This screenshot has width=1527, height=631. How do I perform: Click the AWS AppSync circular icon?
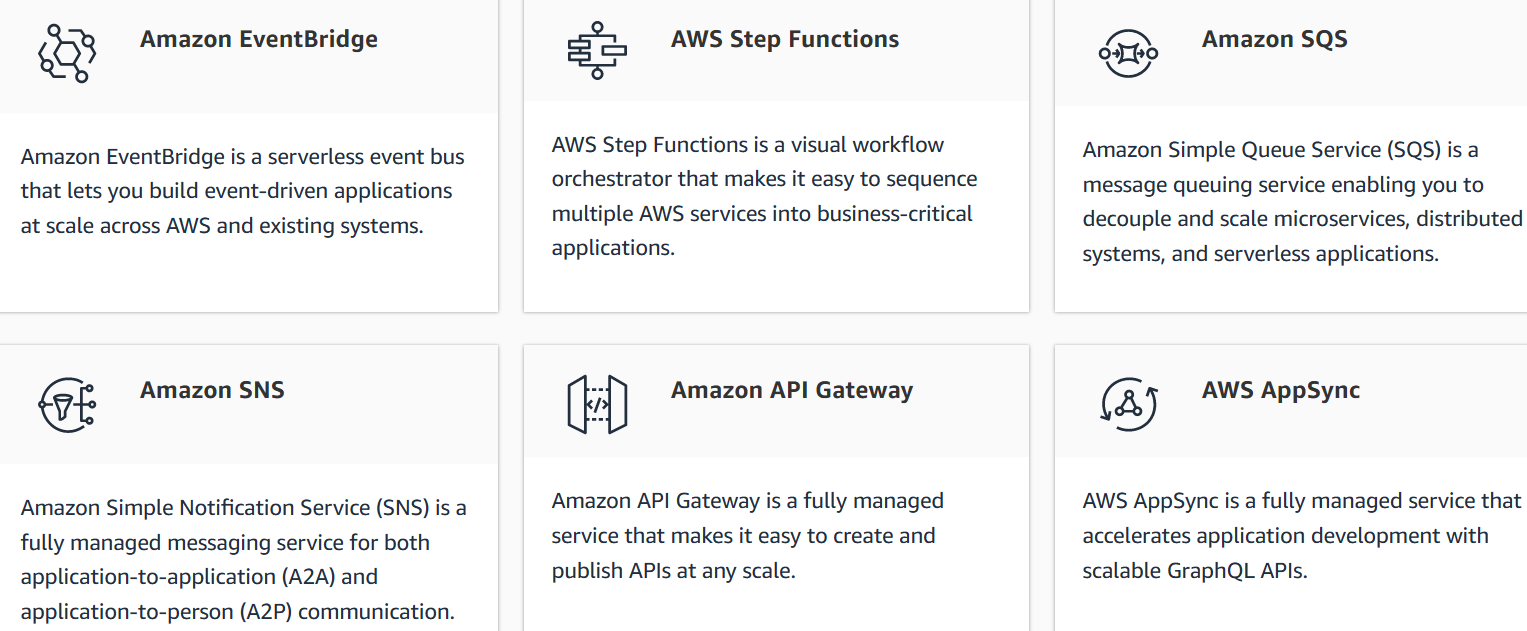pos(1128,404)
